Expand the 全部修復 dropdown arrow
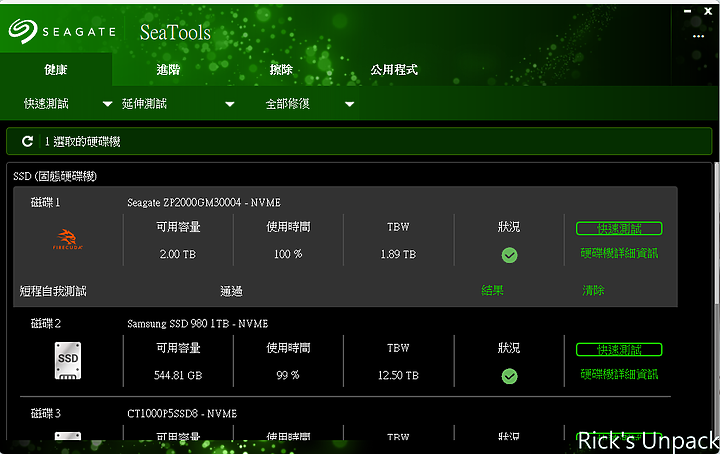 click(349, 104)
